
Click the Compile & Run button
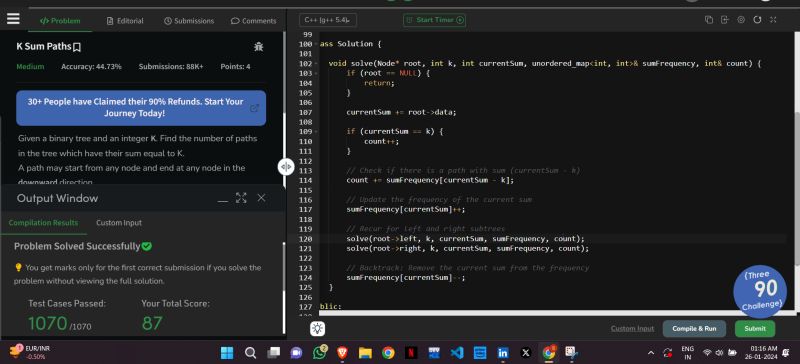(x=694, y=329)
